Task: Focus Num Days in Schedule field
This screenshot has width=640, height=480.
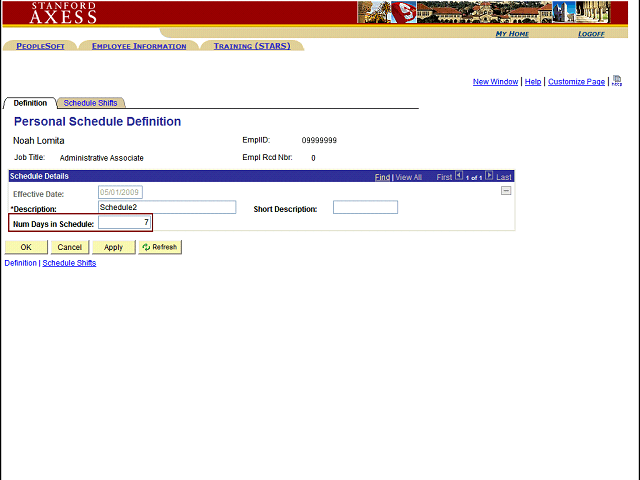Action: point(124,222)
